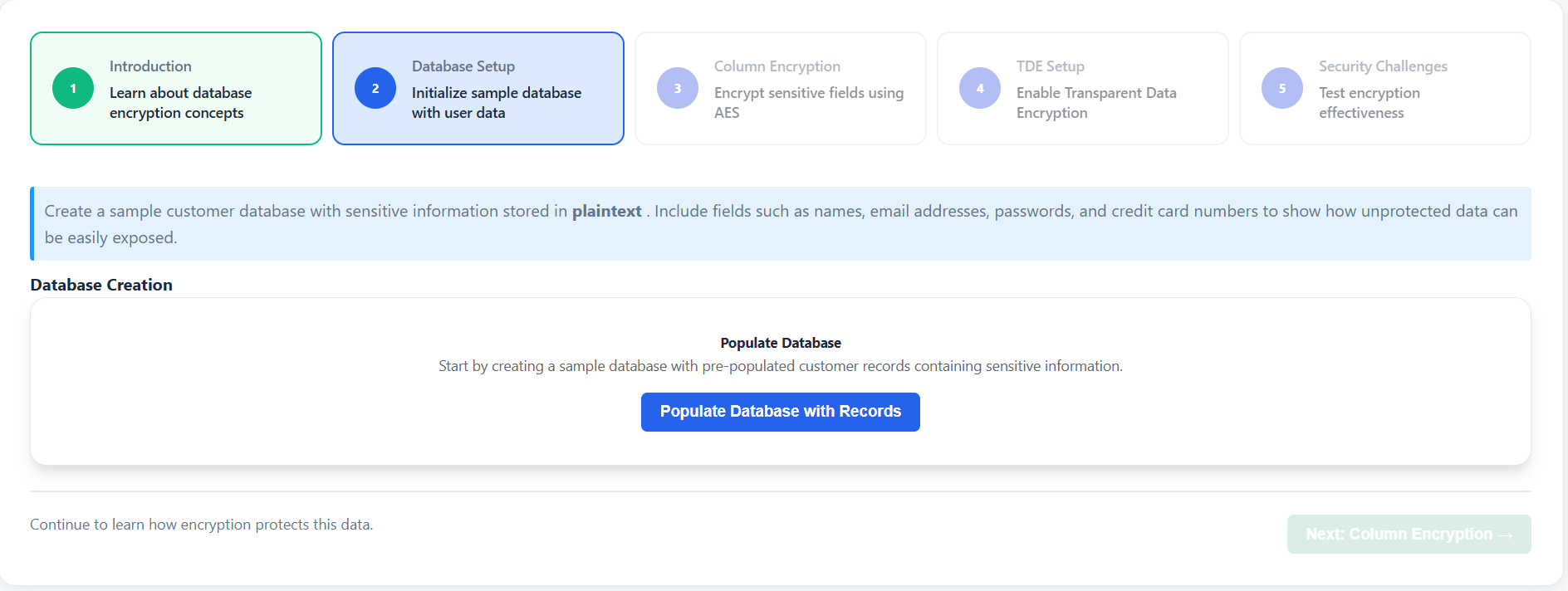Click "Initialize sample database with user data" text
The height and width of the screenshot is (591, 1568).
point(497,103)
